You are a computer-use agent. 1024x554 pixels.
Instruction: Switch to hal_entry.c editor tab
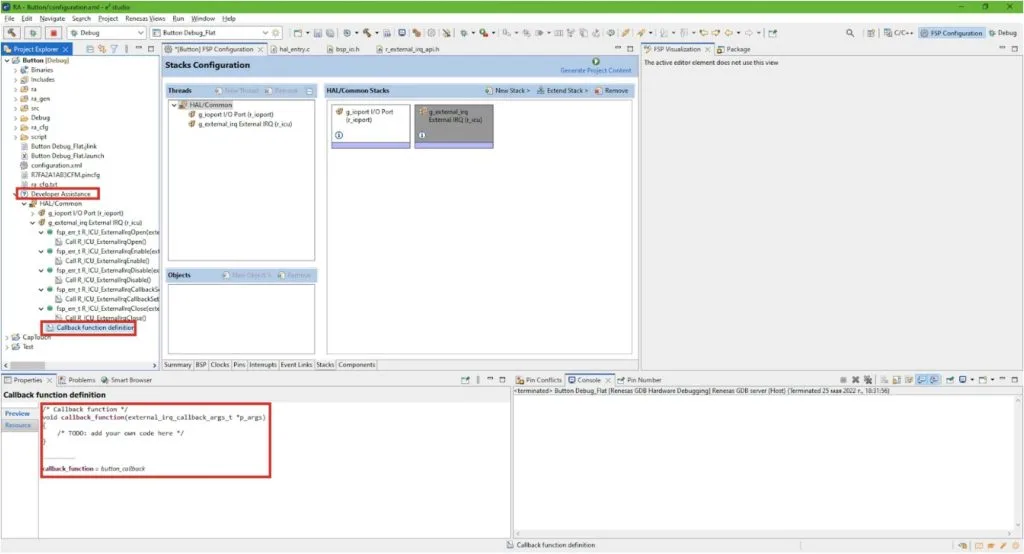pos(291,49)
